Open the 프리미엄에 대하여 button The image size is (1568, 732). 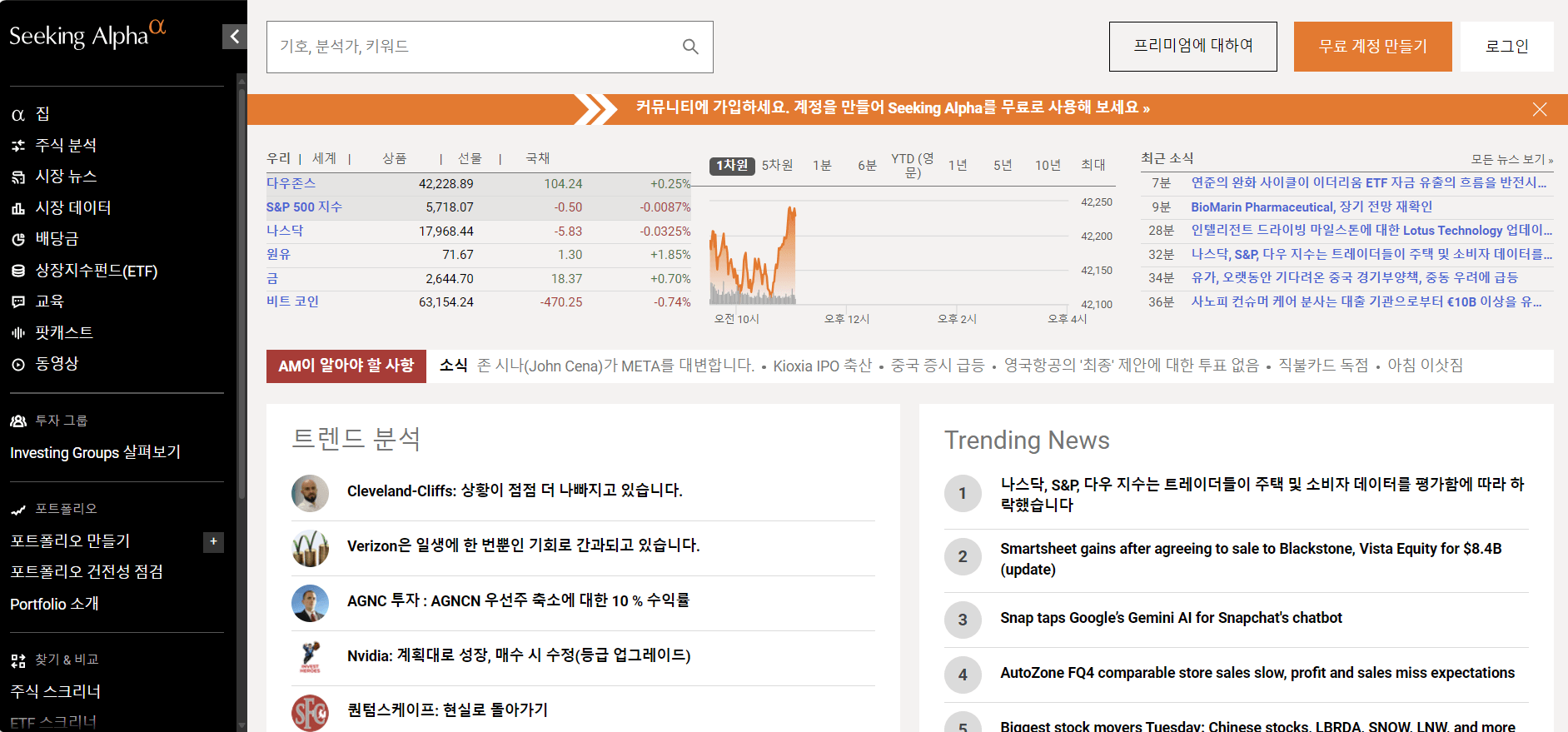[1192, 47]
